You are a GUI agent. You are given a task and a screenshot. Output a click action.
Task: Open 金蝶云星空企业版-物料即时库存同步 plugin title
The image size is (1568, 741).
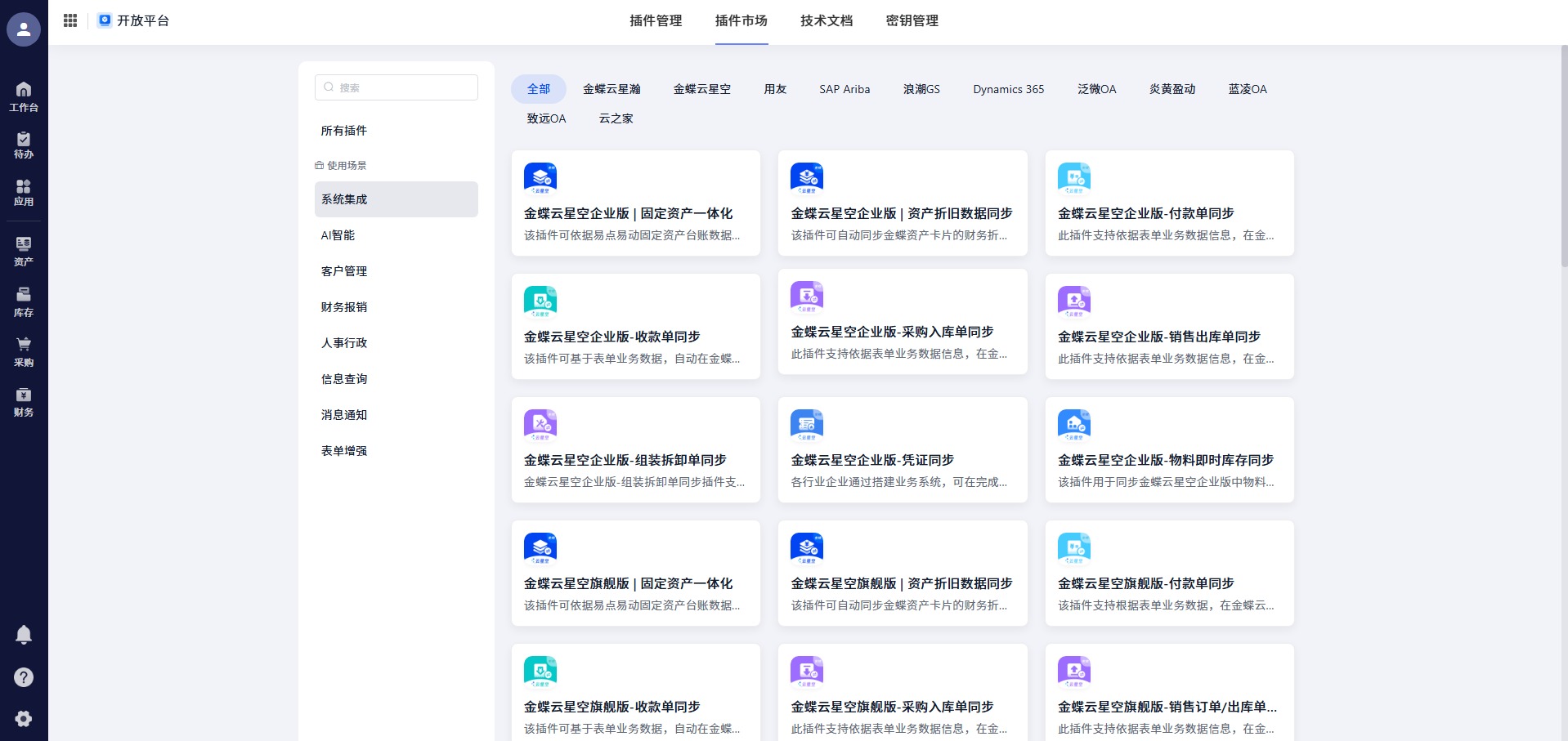click(1166, 460)
